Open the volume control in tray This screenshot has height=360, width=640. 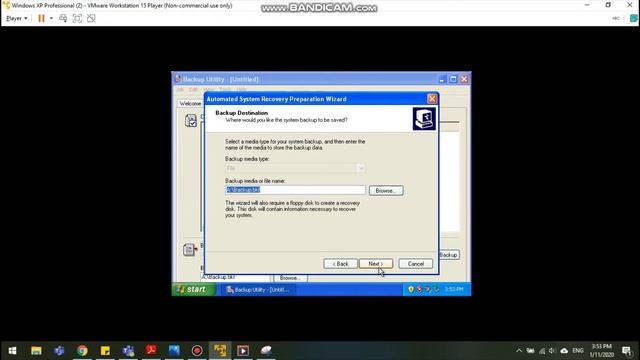552,351
